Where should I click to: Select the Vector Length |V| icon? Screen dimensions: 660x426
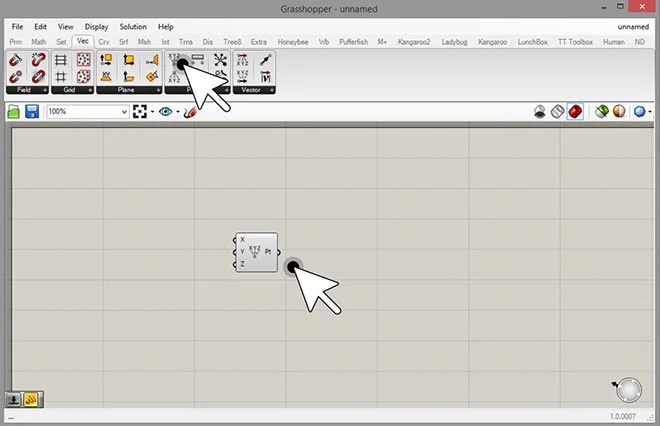pos(265,77)
